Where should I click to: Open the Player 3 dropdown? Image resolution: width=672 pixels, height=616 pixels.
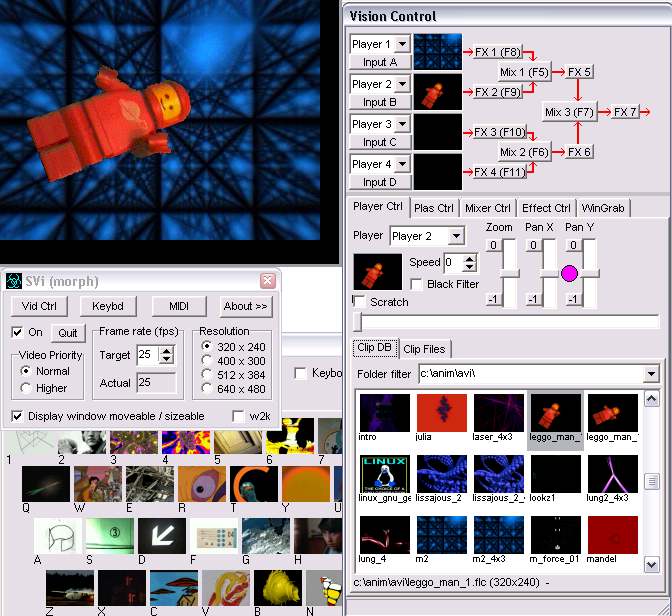pos(402,124)
